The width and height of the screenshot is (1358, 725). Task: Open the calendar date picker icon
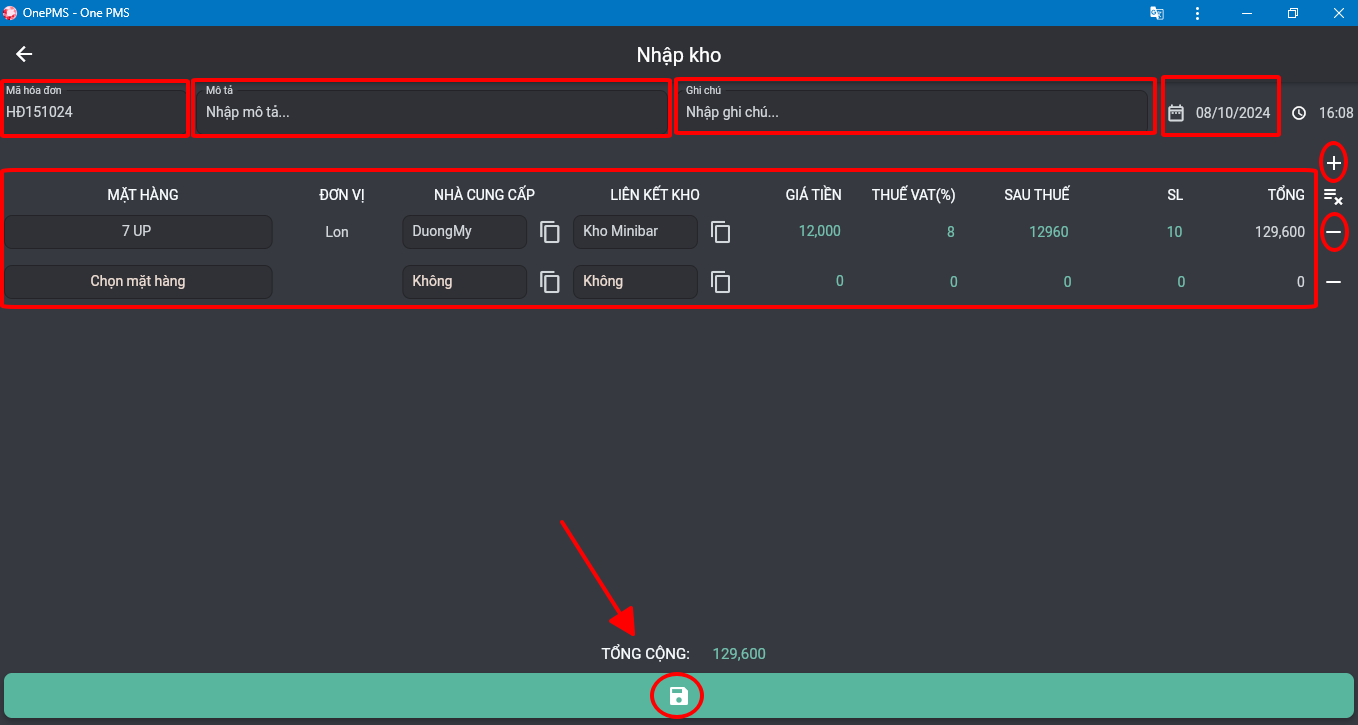point(1176,113)
